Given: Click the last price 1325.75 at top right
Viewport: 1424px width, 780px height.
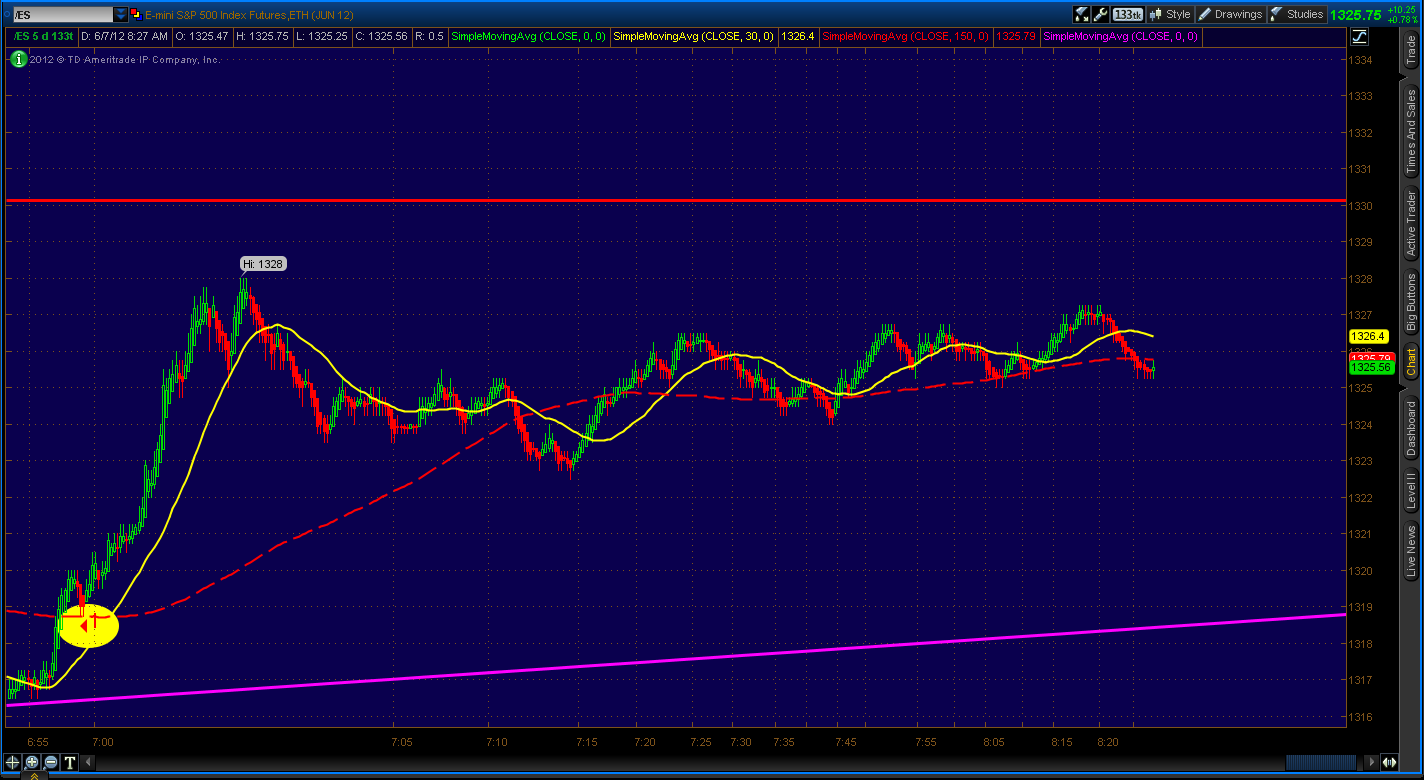Looking at the screenshot, I should [x=1357, y=15].
